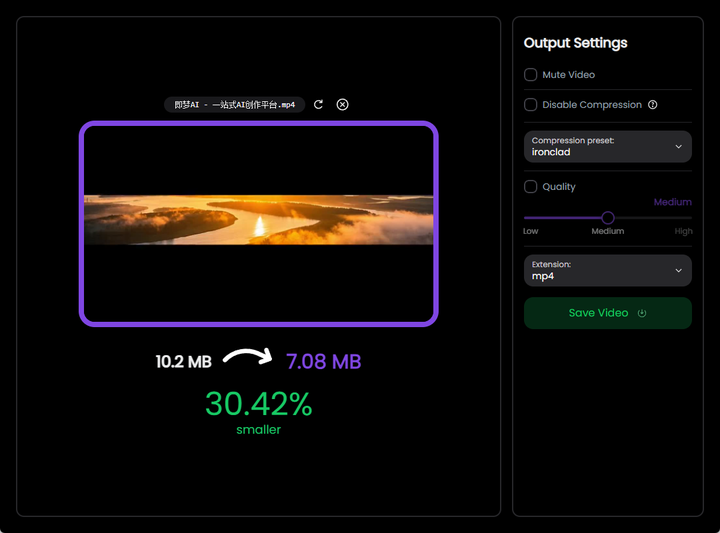Click the download icon in Save Video
Screen dimensions: 720x533
coord(642,313)
